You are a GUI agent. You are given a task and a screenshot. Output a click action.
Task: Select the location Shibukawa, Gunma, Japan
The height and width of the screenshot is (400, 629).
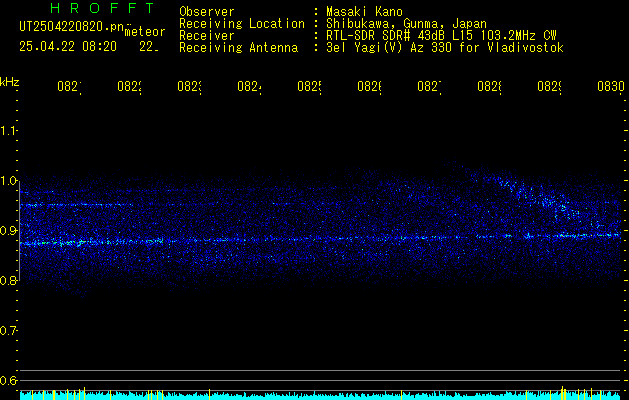pyautogui.click(x=406, y=24)
